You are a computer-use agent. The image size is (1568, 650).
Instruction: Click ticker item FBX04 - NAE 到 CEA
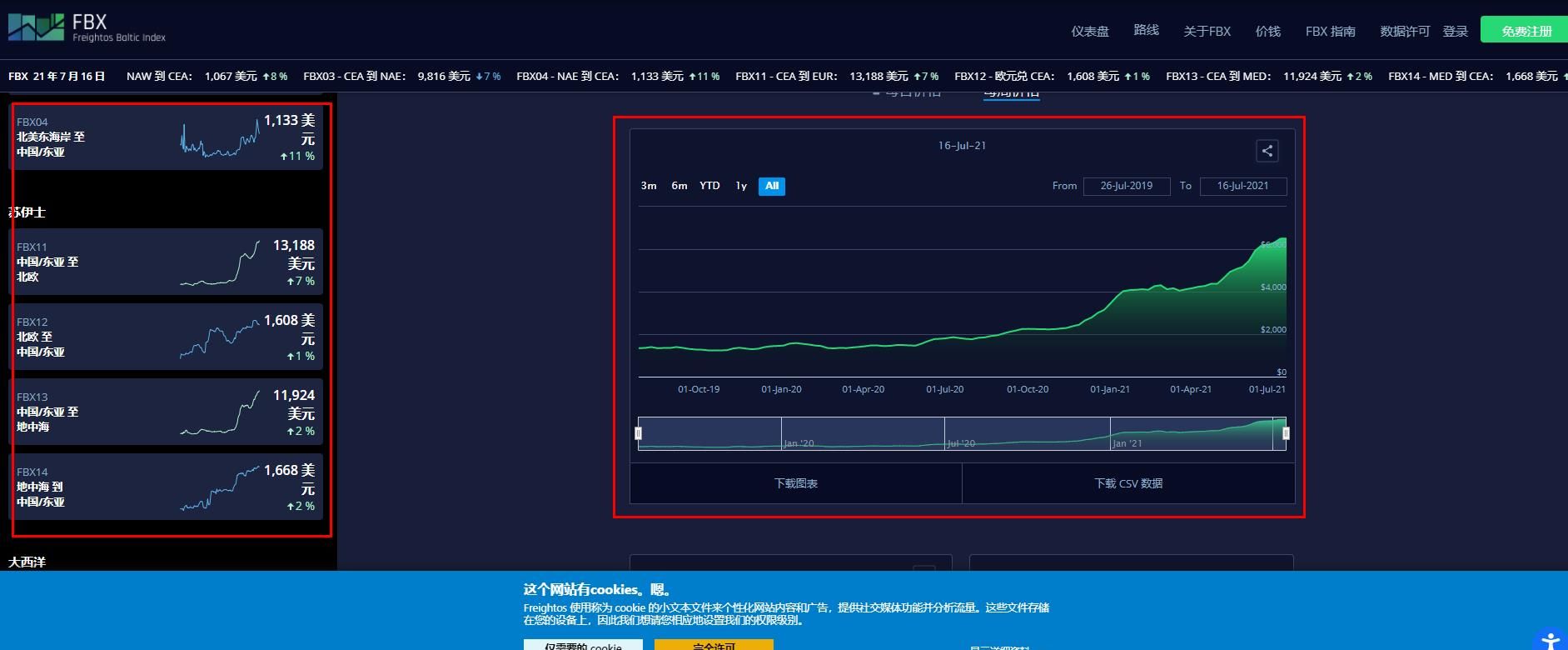pyautogui.click(x=618, y=76)
